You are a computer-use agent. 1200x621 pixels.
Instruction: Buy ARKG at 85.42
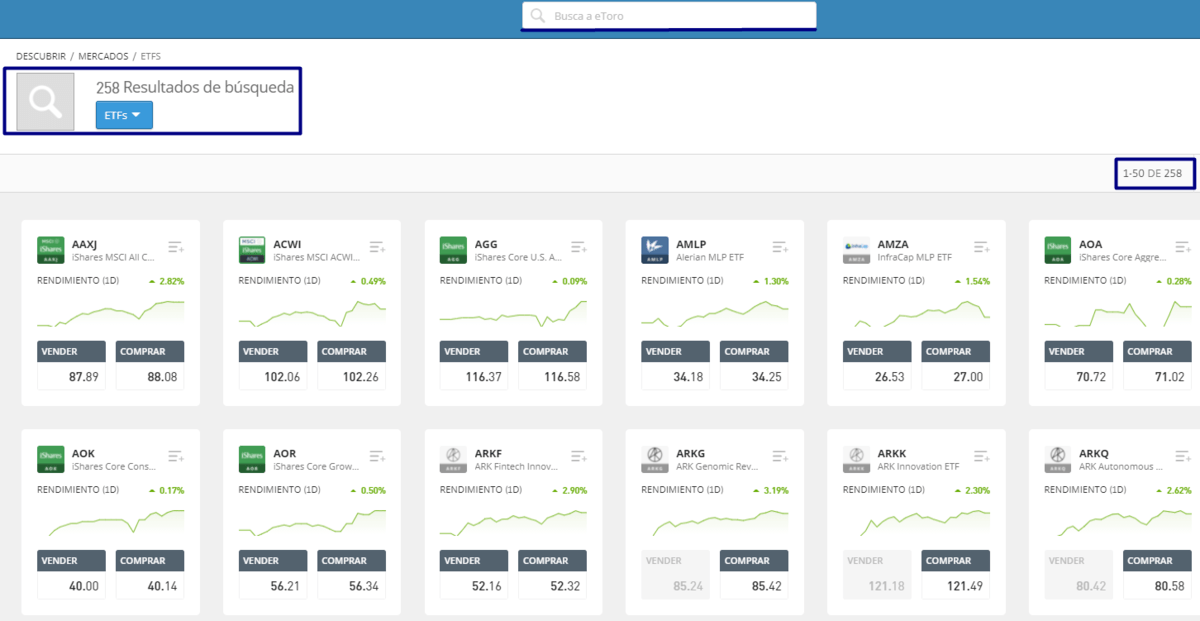[x=756, y=574]
